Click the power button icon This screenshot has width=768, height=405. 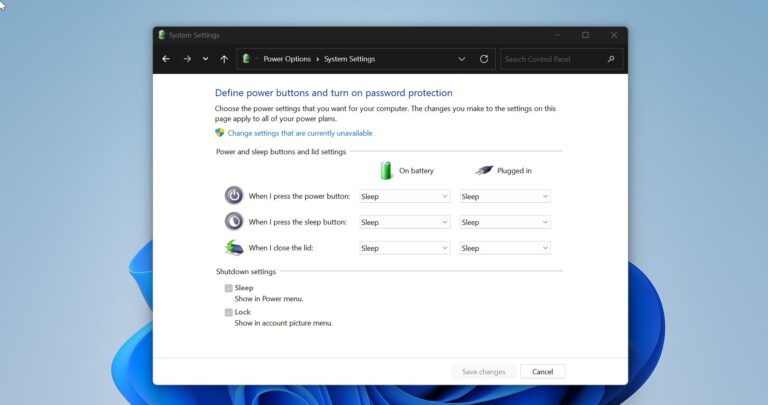tap(233, 196)
